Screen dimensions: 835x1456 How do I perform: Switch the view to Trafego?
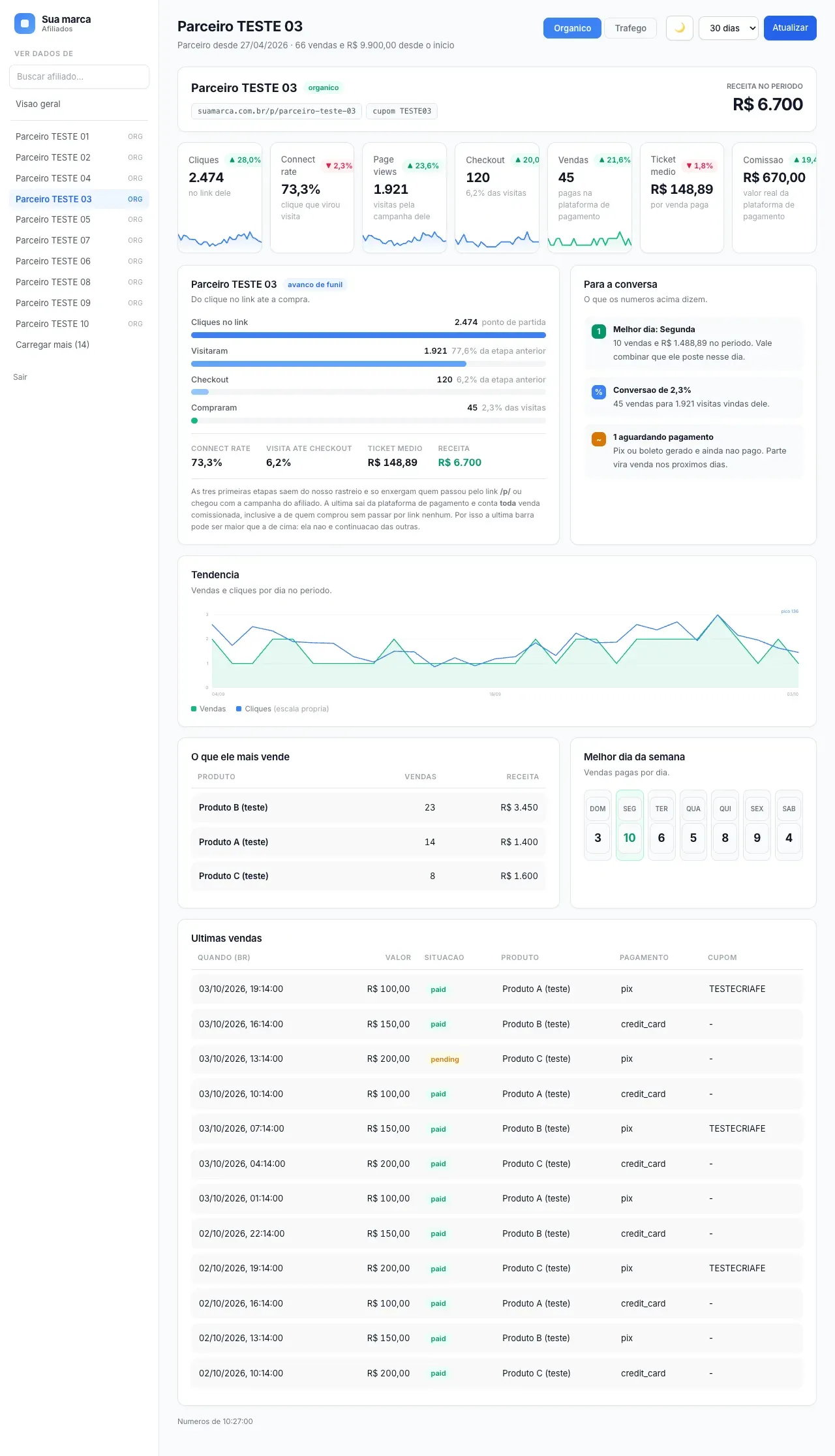click(x=630, y=28)
